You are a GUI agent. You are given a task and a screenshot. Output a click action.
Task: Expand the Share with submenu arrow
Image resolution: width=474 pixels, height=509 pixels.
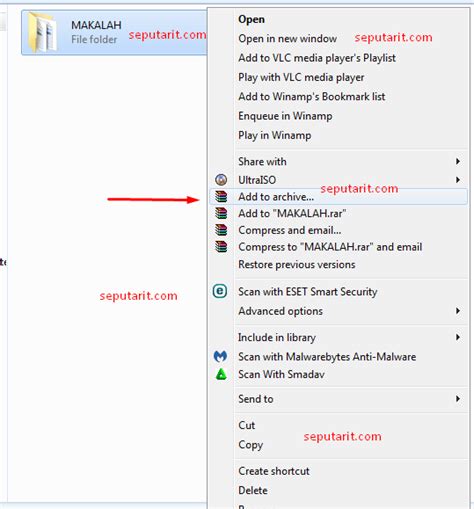click(x=458, y=161)
